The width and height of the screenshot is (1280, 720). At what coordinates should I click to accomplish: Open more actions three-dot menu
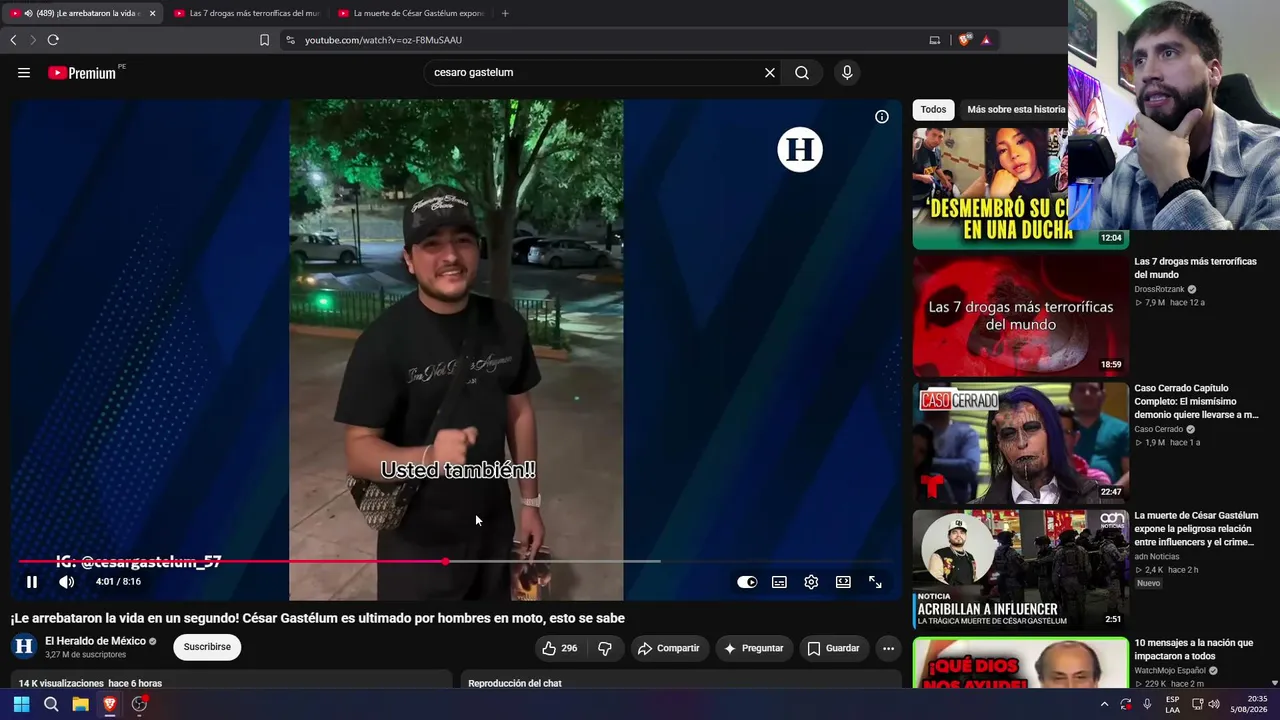(x=888, y=648)
